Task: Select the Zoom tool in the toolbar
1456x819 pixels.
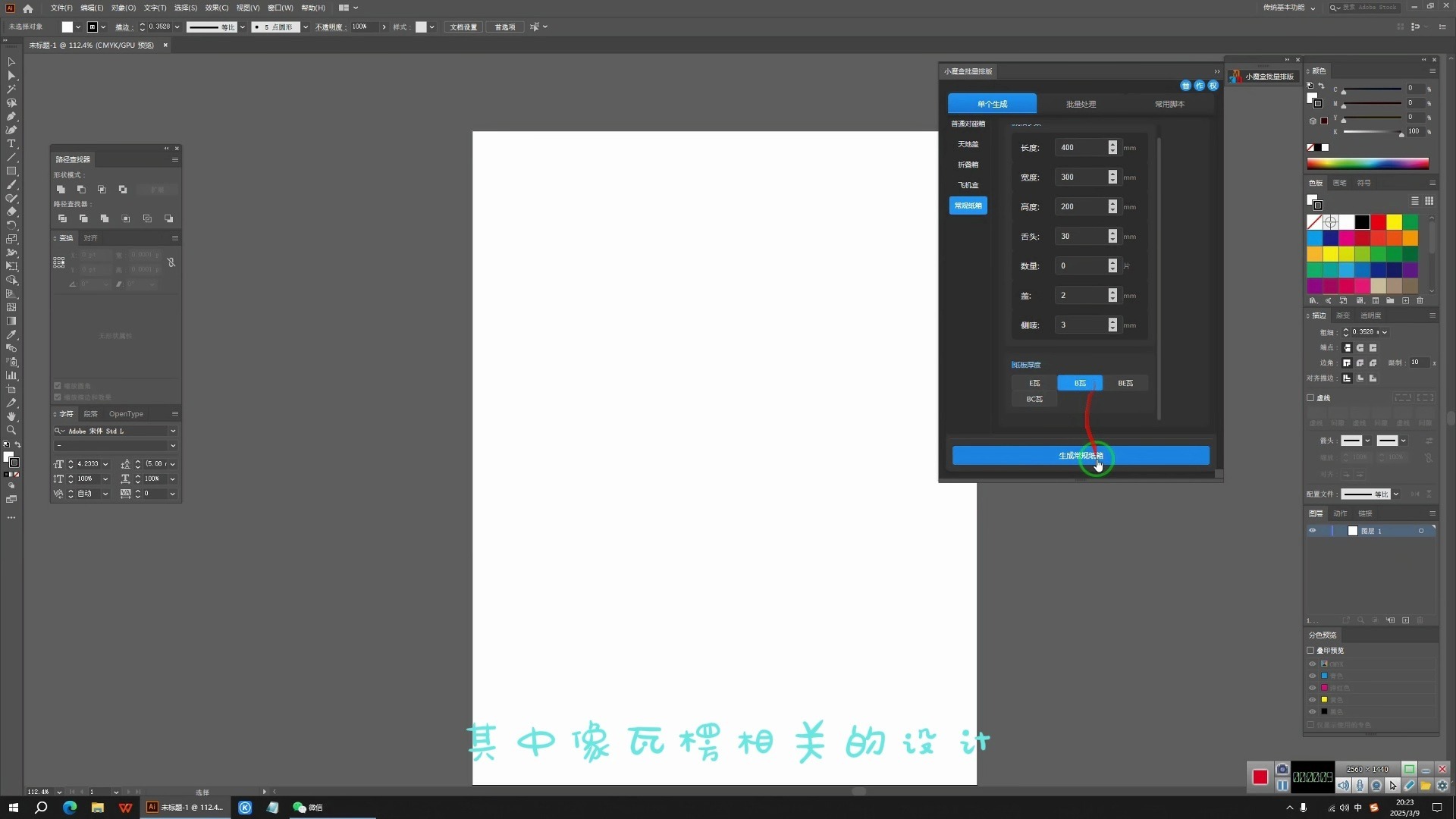Action: 11,430
